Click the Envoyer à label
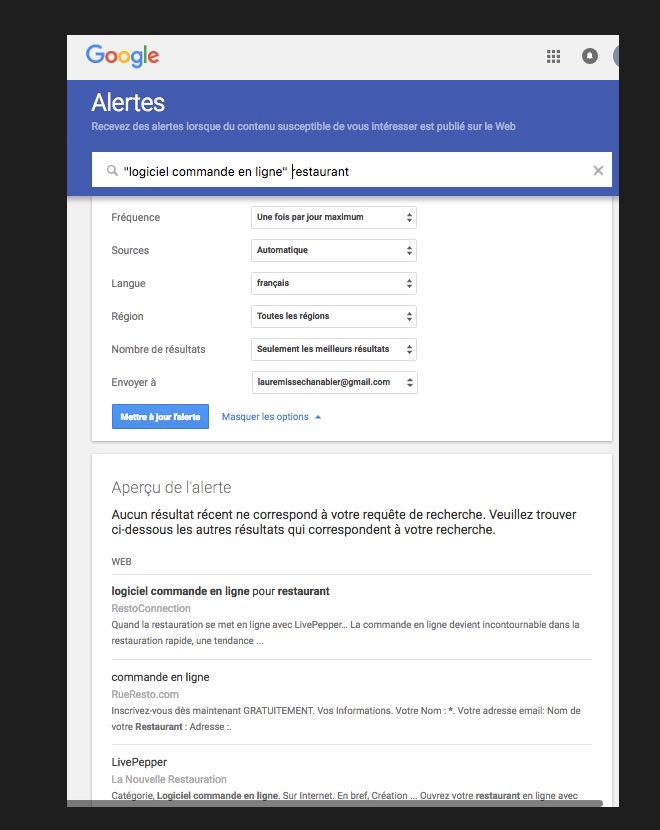The height and width of the screenshot is (830, 660). click(133, 382)
